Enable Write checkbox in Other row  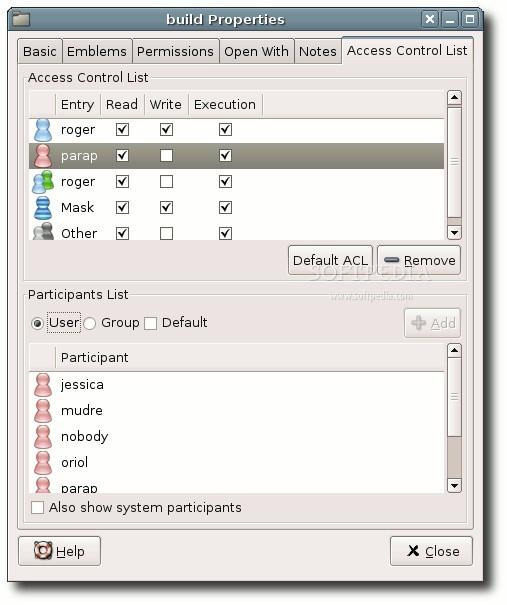[166, 233]
